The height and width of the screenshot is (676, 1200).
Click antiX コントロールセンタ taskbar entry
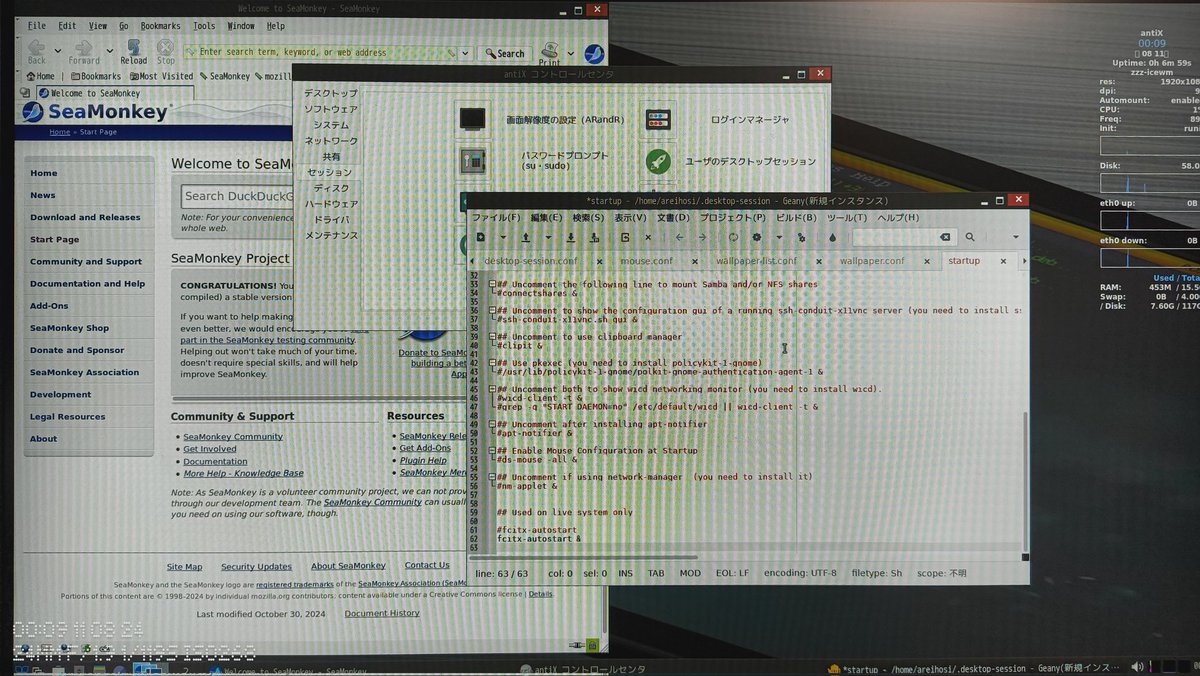click(x=584, y=668)
